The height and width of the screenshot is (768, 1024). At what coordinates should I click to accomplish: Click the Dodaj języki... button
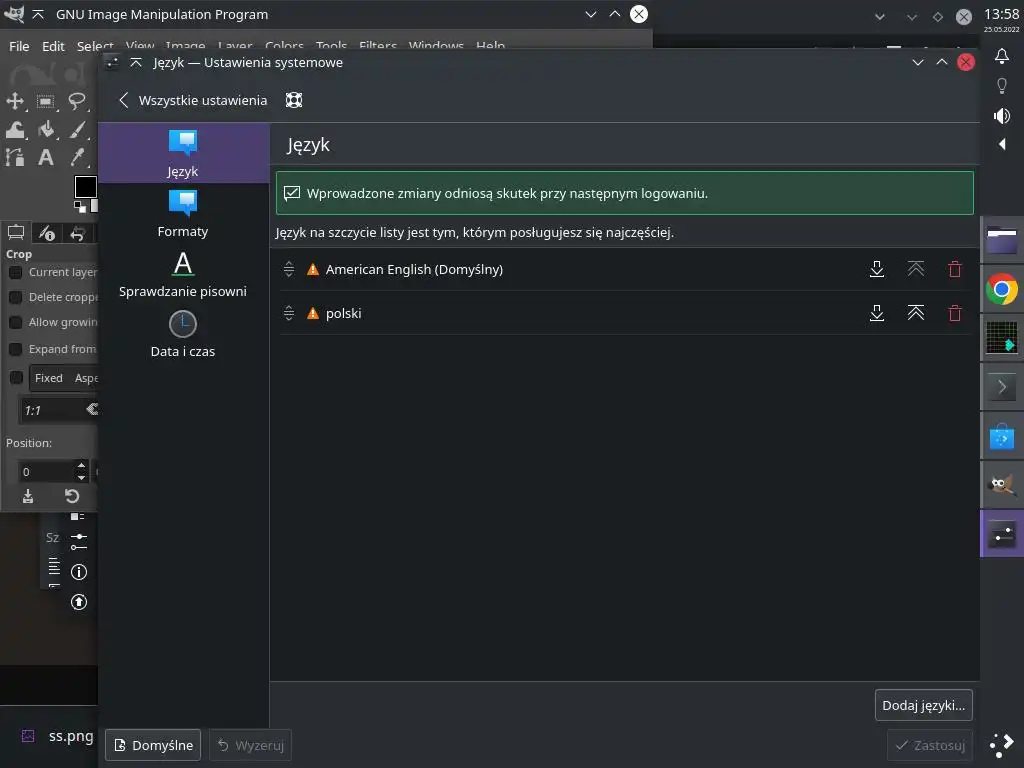923,705
